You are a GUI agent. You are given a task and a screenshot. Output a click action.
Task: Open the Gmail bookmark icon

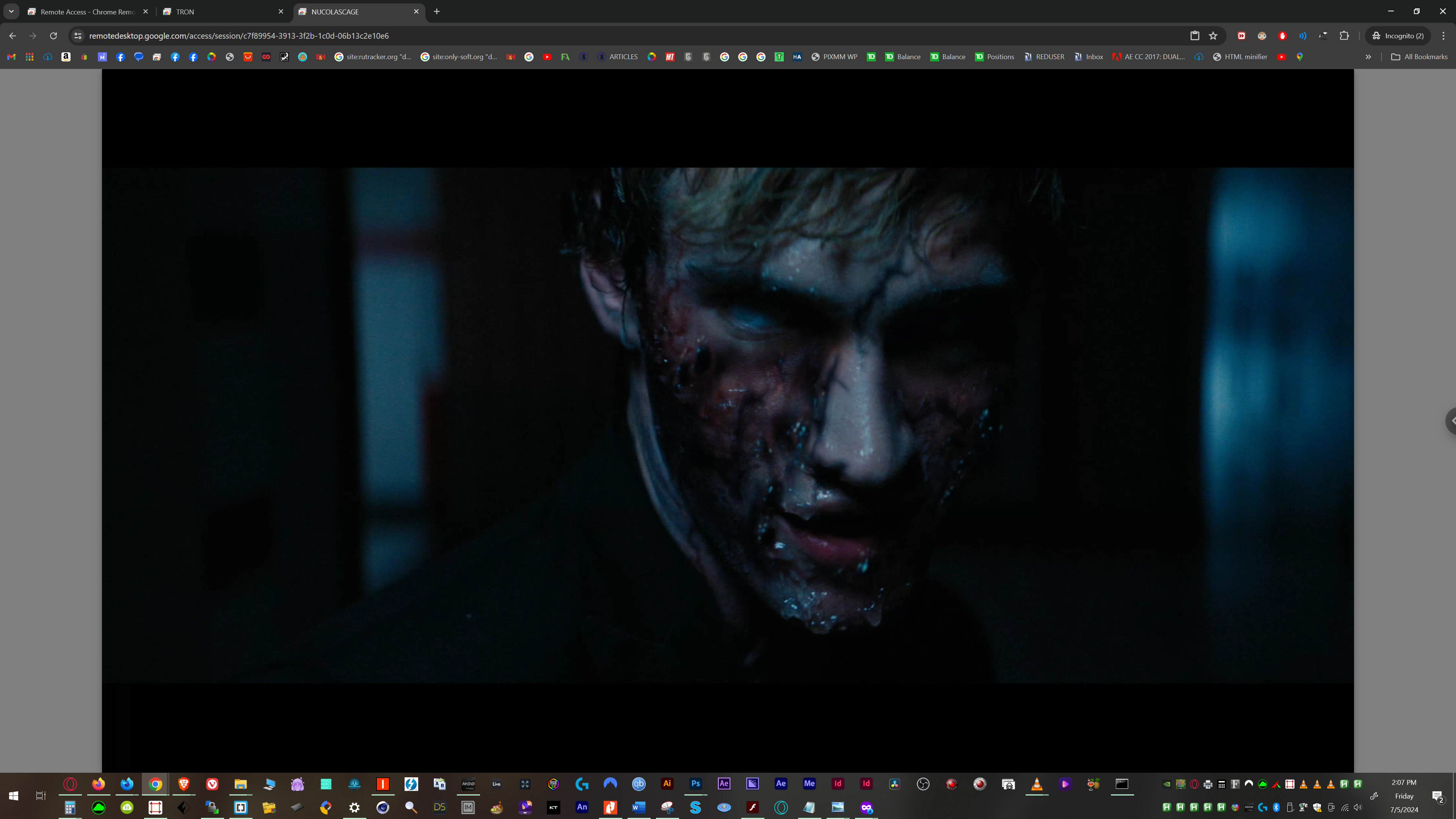pos(11,56)
